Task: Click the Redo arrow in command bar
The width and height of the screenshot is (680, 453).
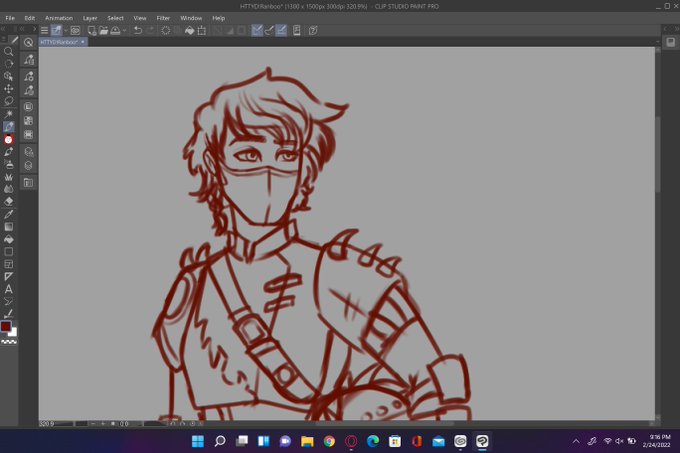Action: (x=150, y=30)
